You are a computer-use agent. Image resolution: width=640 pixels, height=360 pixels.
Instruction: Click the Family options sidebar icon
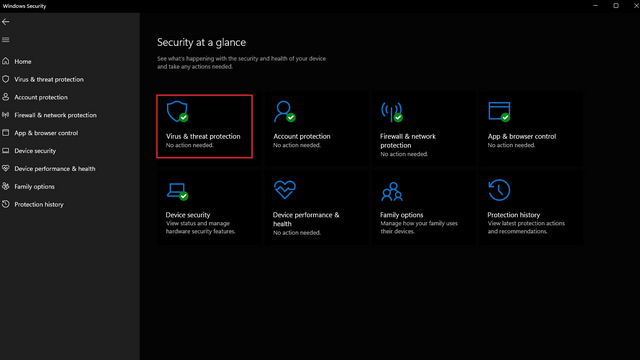point(5,186)
